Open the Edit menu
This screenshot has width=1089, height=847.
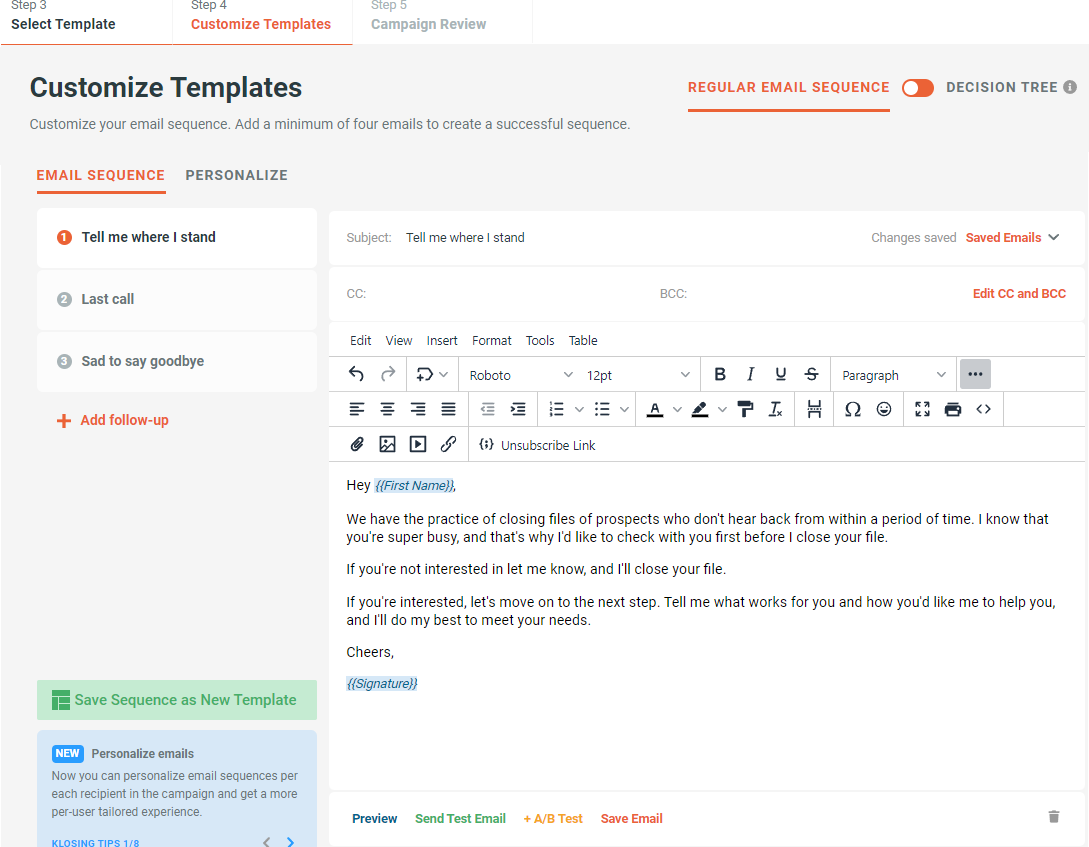pos(360,341)
